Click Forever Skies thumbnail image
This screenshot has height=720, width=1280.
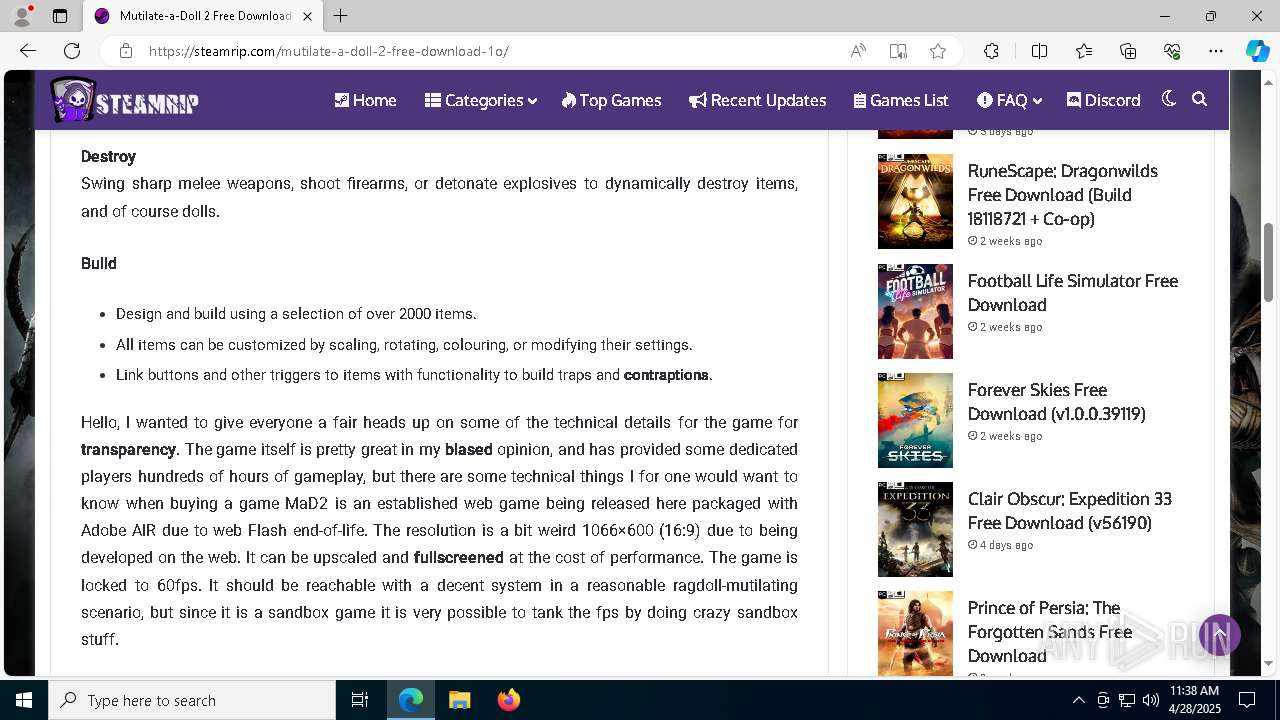click(915, 420)
